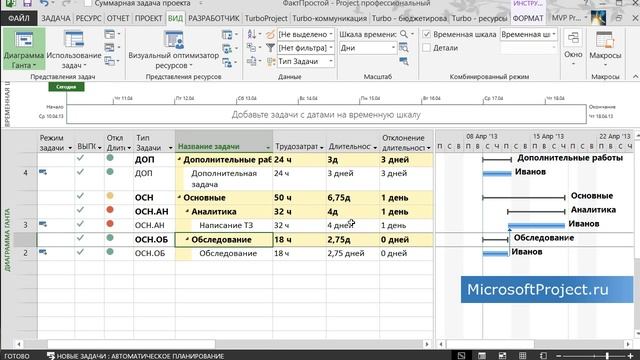Open Визуальный оптимизатор ресурсов

173,49
